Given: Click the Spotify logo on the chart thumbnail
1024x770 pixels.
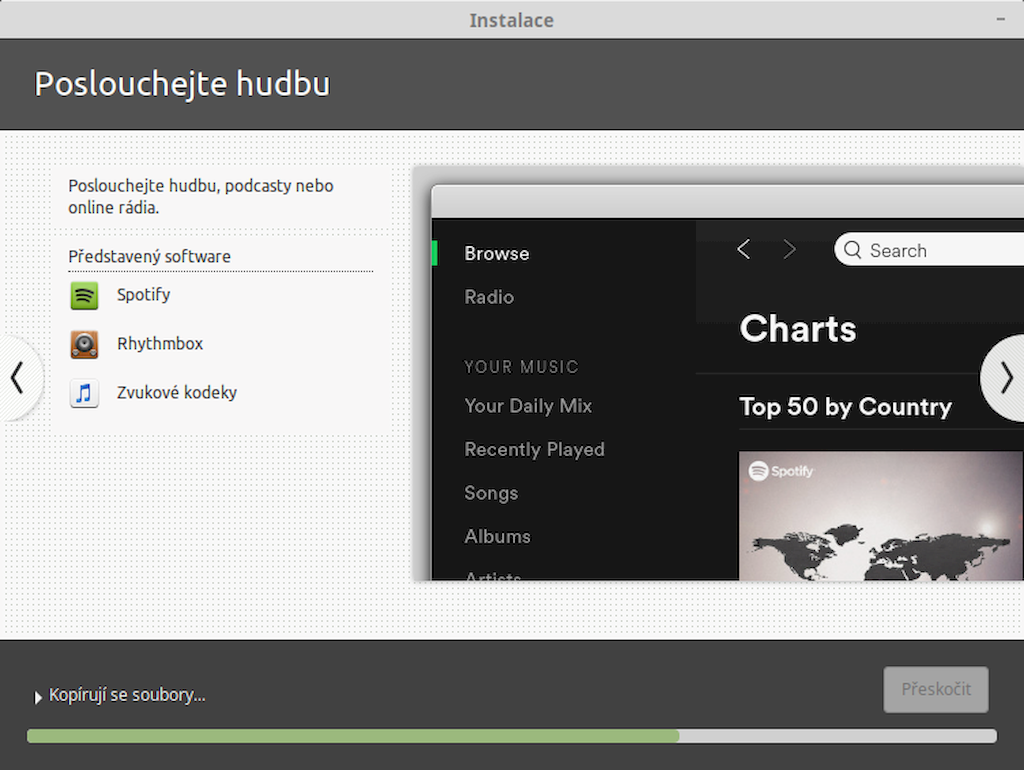Looking at the screenshot, I should 781,470.
